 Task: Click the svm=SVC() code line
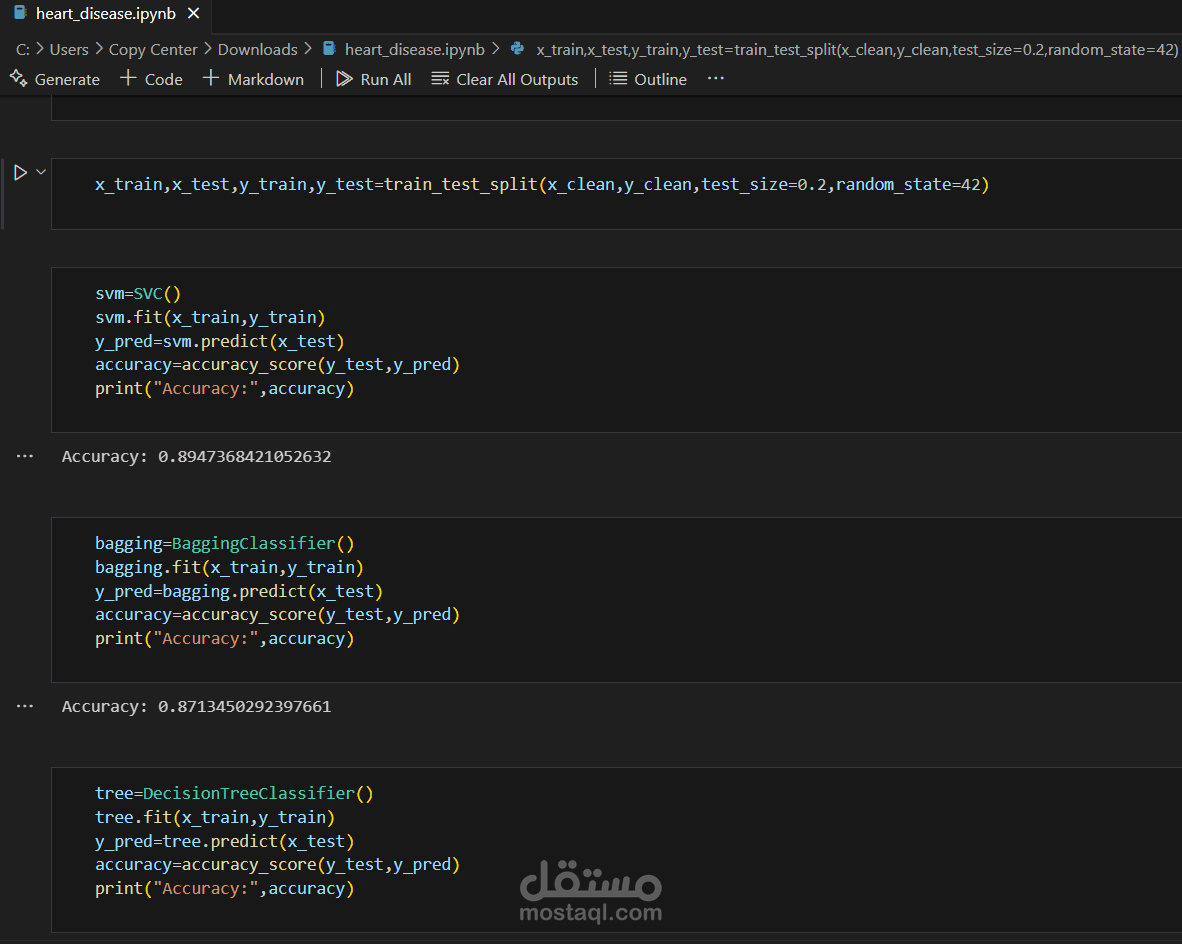pos(138,294)
